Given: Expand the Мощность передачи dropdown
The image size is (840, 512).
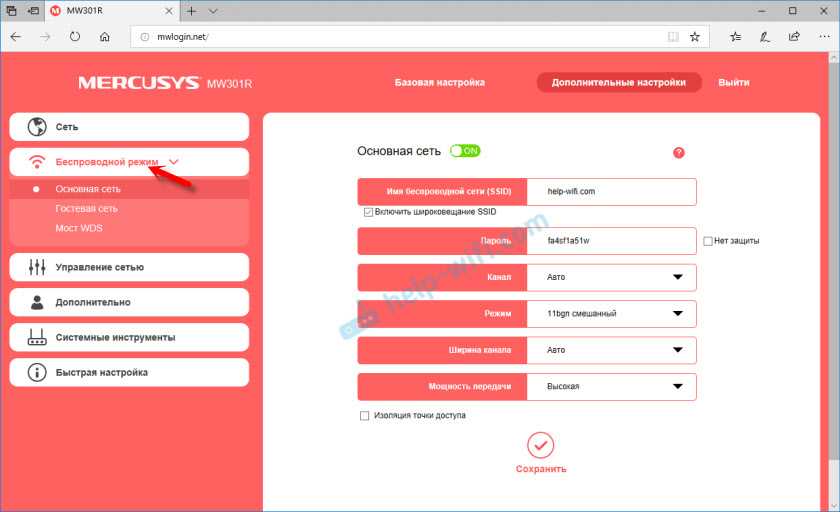Looking at the screenshot, I should click(611, 386).
